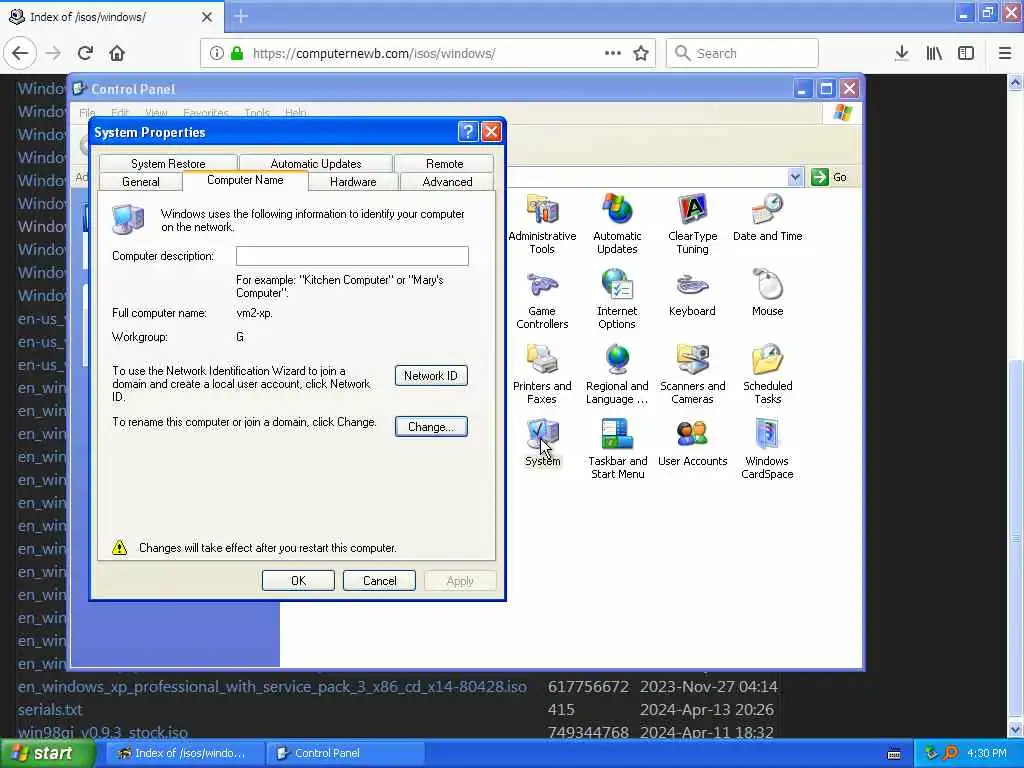Open the Firefox hamburger menu
The width and height of the screenshot is (1024, 768).
pyautogui.click(x=1005, y=53)
